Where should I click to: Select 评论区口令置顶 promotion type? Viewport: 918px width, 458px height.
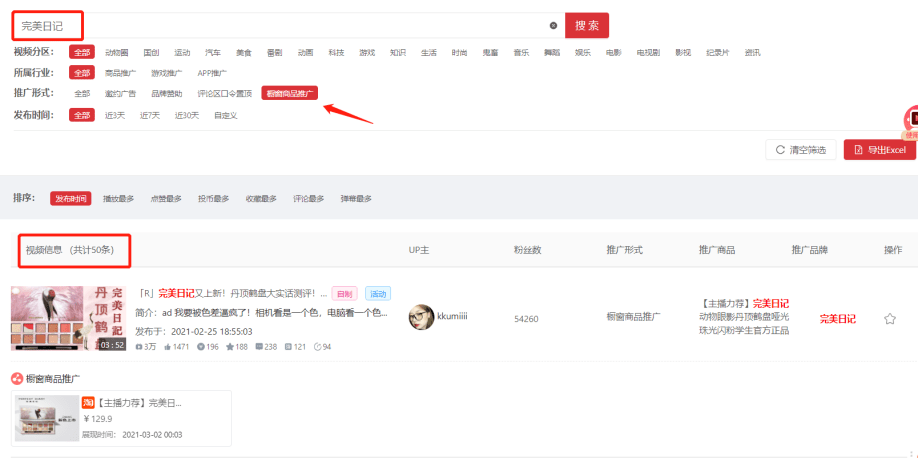225,93
